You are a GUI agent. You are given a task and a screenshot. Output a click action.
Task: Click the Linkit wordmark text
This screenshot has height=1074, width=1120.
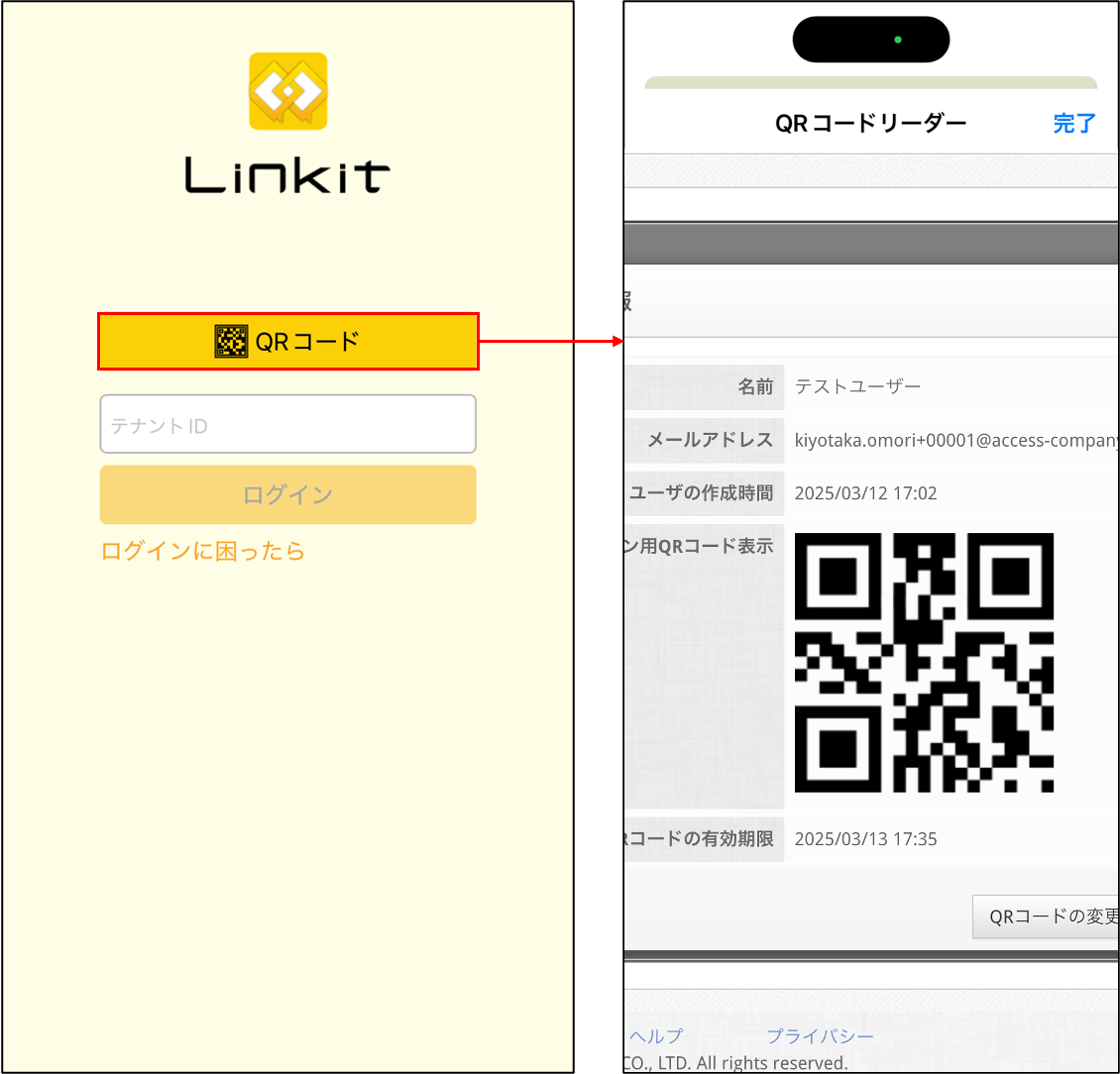287,175
